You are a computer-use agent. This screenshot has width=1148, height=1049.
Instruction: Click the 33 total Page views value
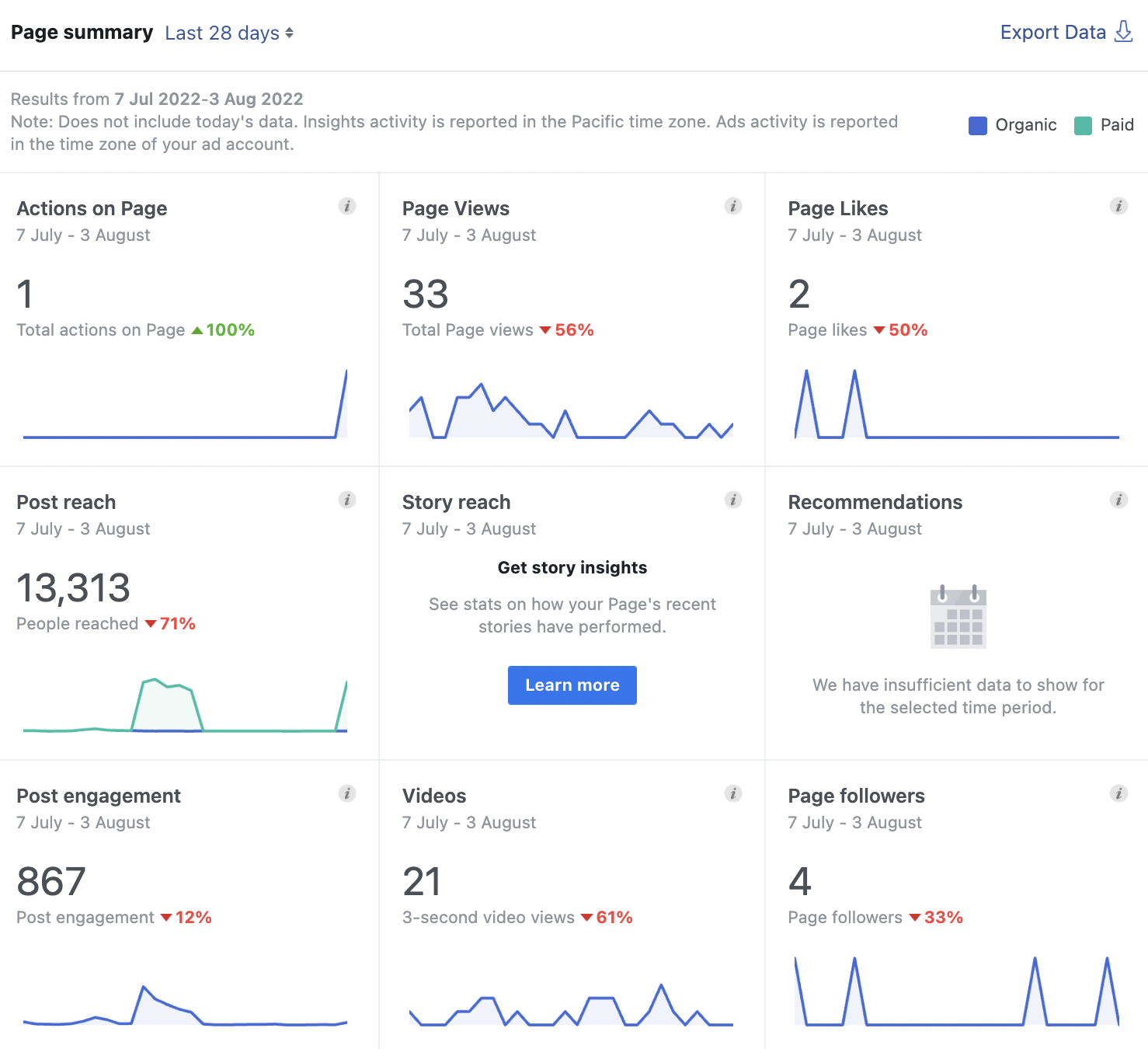[x=426, y=294]
